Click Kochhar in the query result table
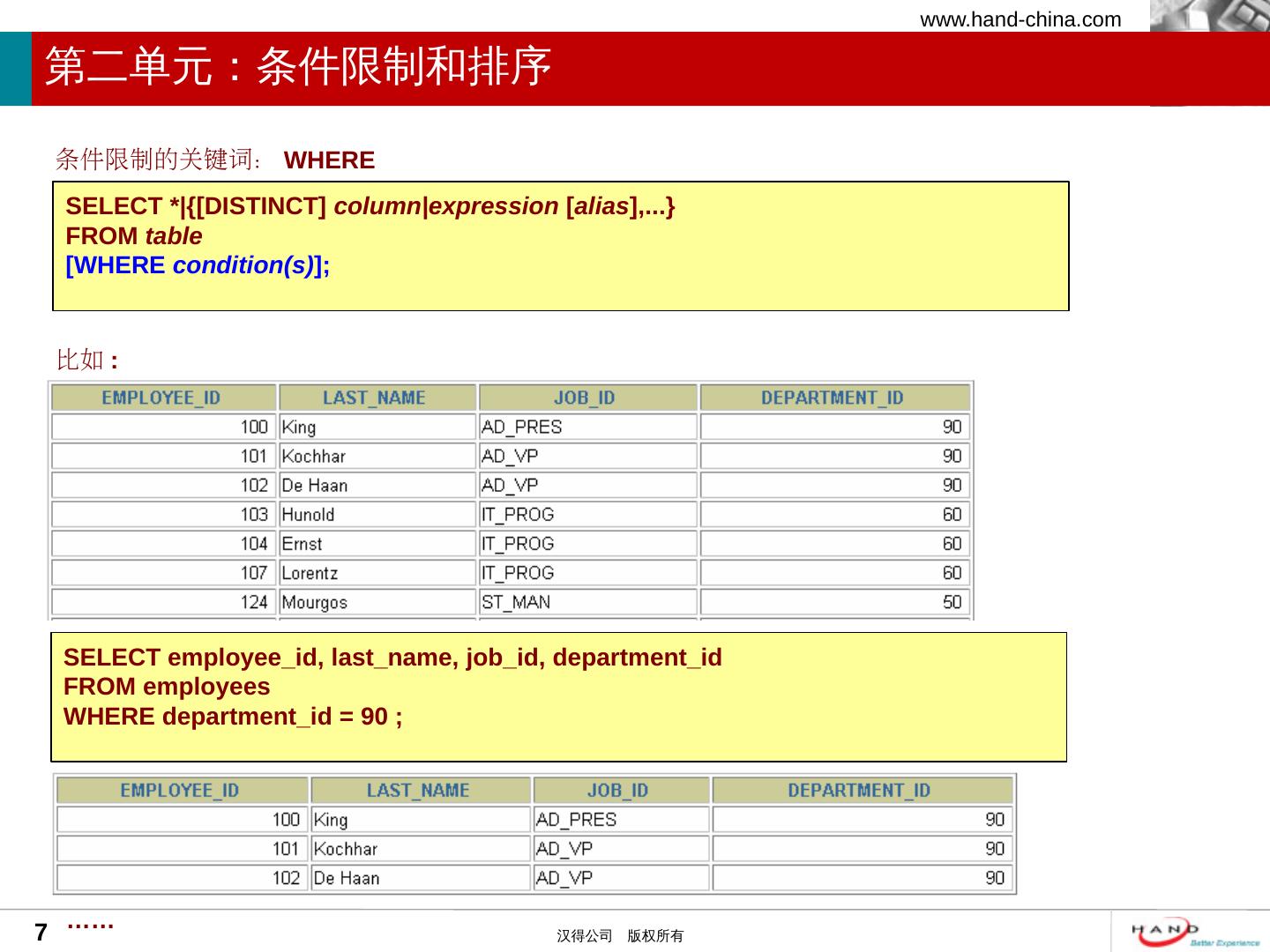The height and width of the screenshot is (952, 1270). (420, 849)
